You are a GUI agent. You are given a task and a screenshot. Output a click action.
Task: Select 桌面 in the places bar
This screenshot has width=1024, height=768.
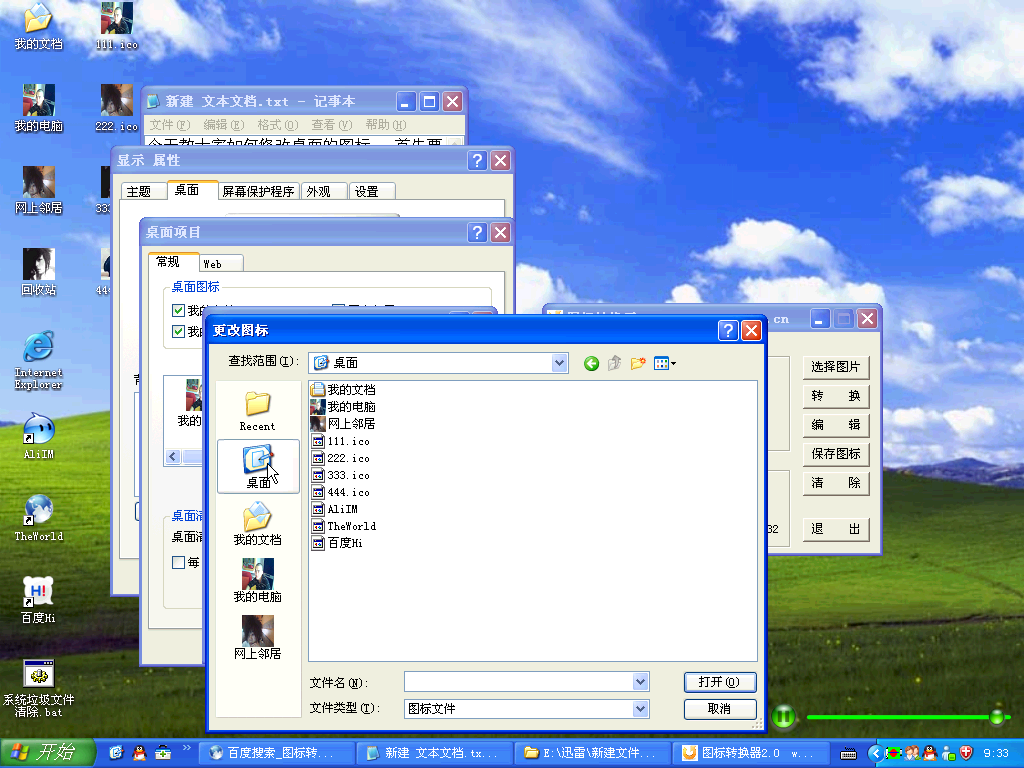pyautogui.click(x=258, y=466)
